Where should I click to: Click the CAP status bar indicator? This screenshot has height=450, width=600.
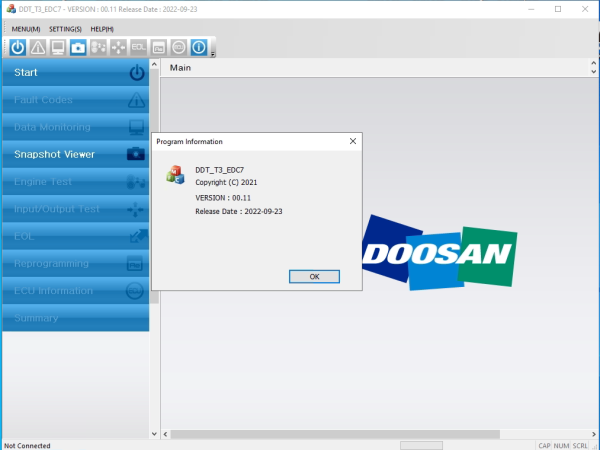click(544, 446)
